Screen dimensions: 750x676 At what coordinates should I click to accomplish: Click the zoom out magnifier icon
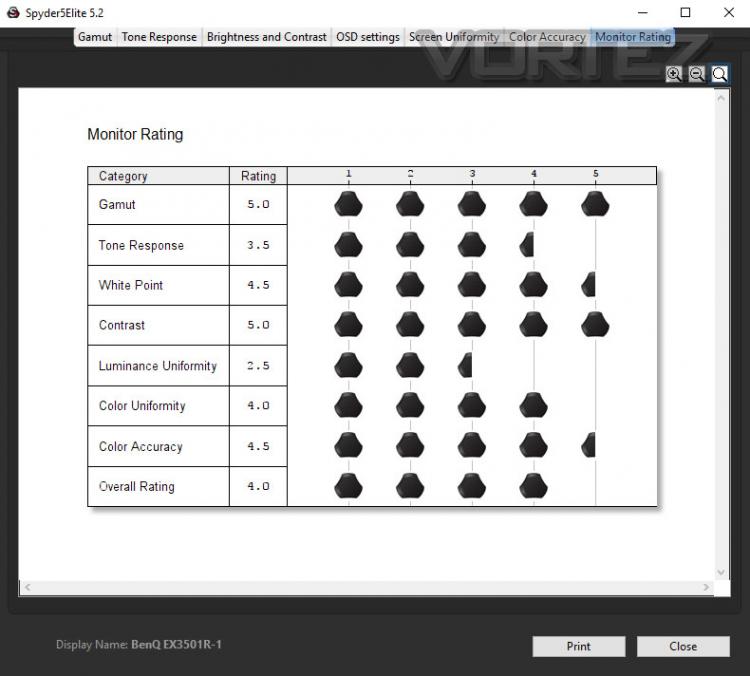696,74
